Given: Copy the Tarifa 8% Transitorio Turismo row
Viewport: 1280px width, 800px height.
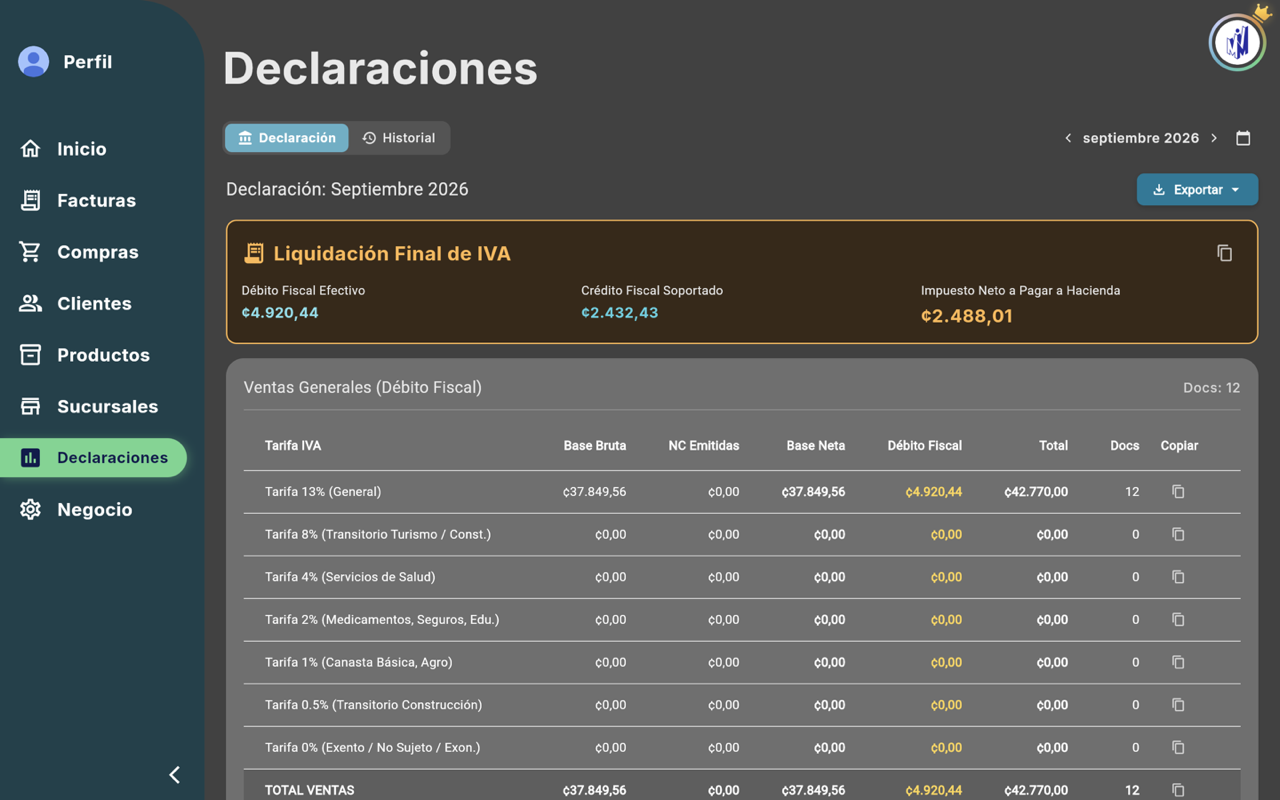Looking at the screenshot, I should [x=1178, y=534].
